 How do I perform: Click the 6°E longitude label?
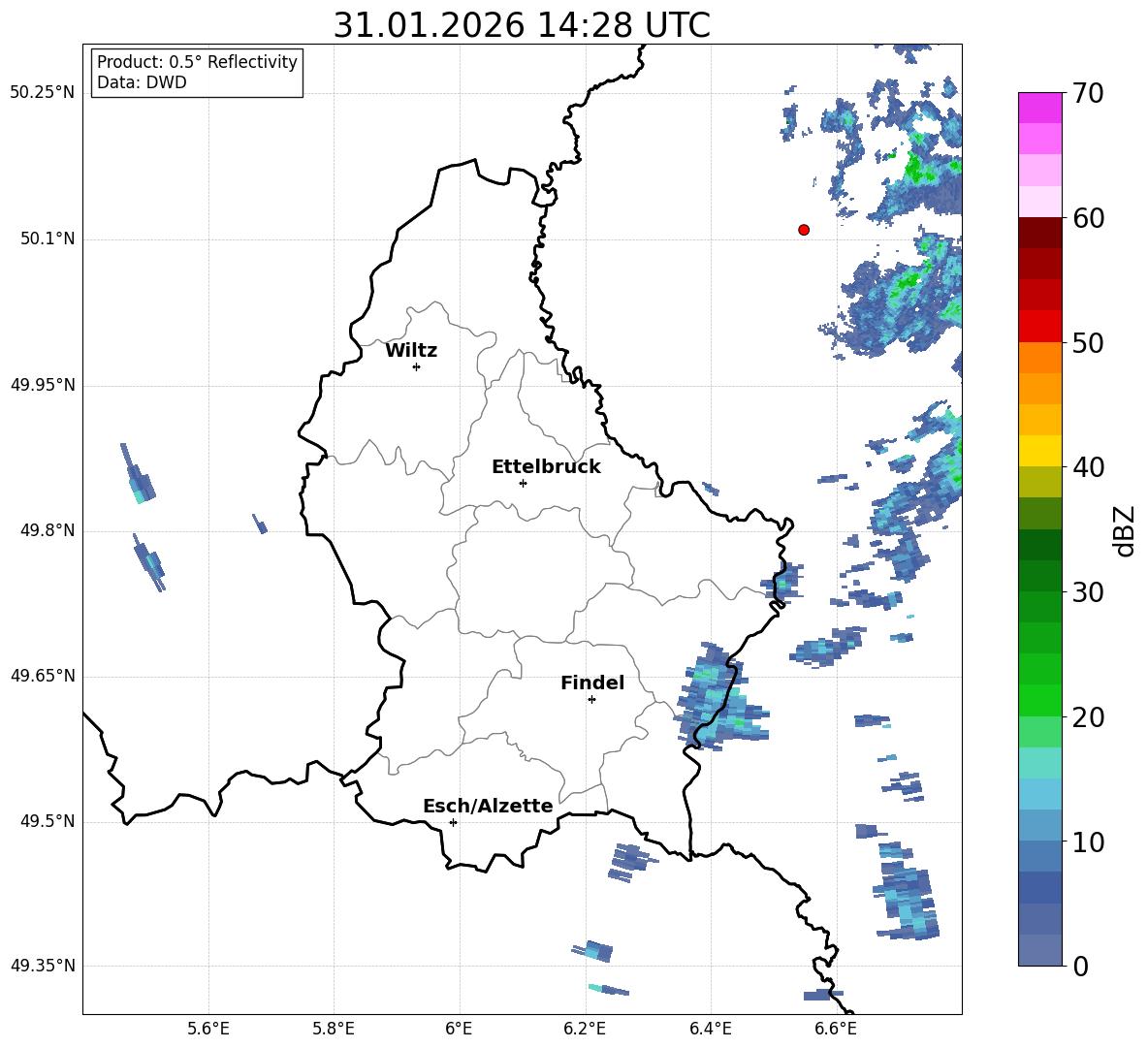459,1029
